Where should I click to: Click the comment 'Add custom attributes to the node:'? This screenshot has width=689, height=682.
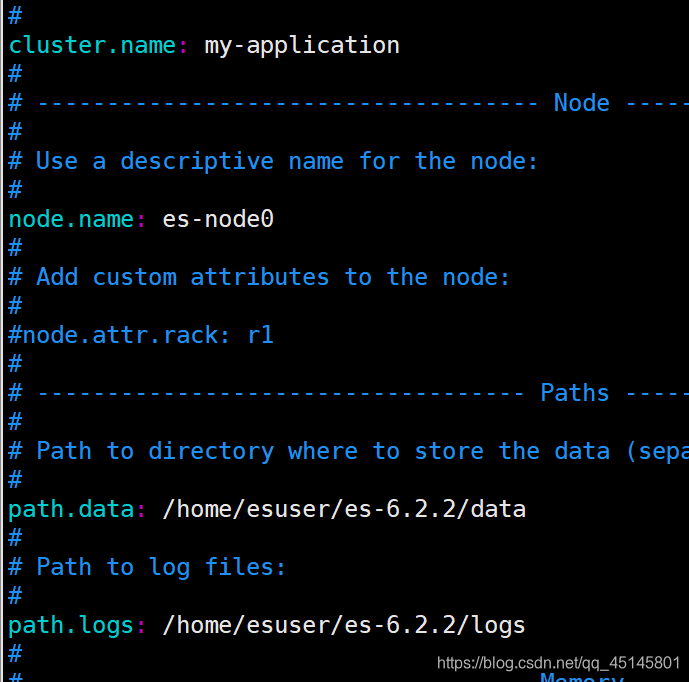[x=272, y=277]
